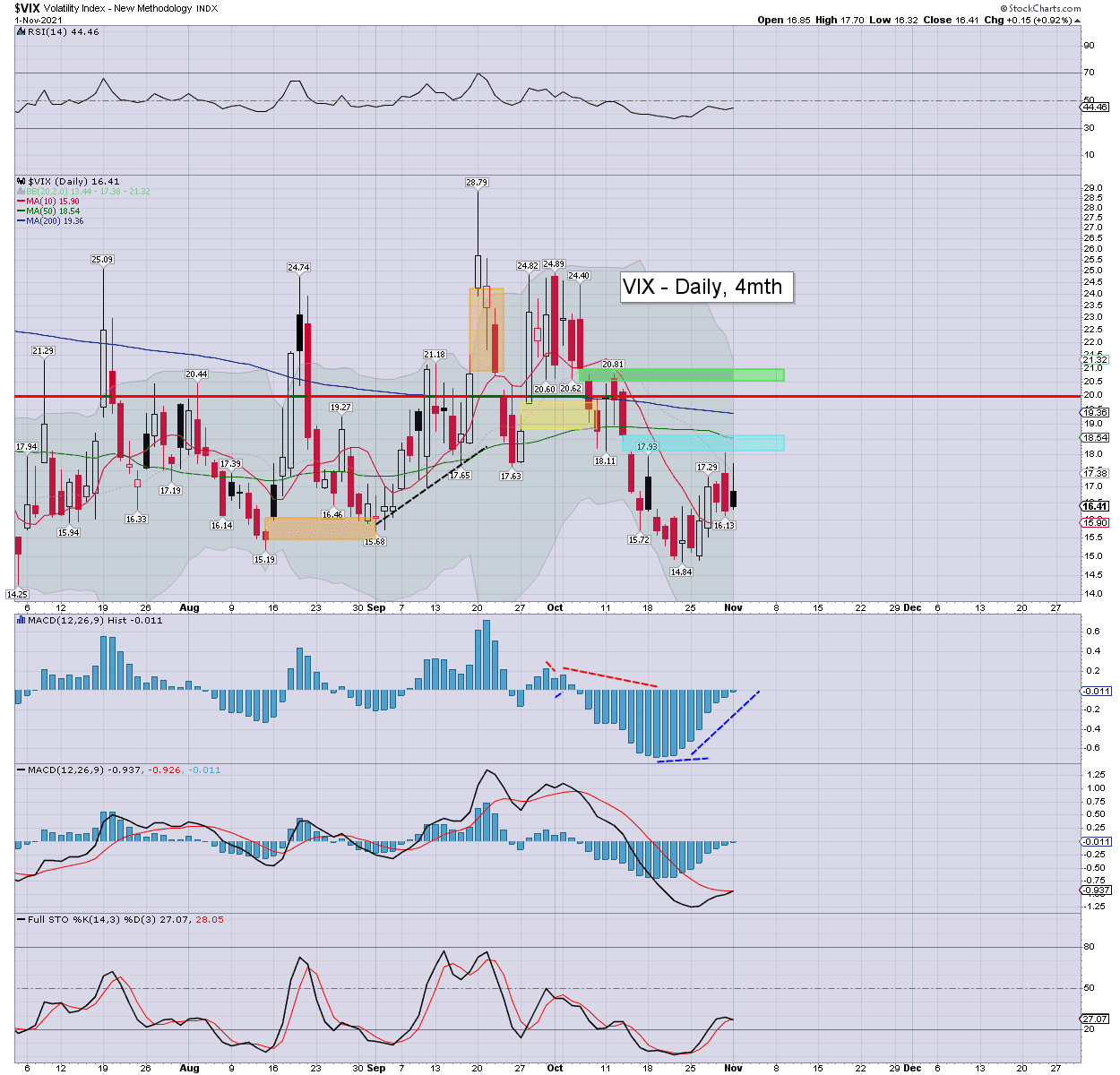Click the MACD(12,26,9) -0.937 panel label
The width and height of the screenshot is (1120, 1075).
pos(119,770)
